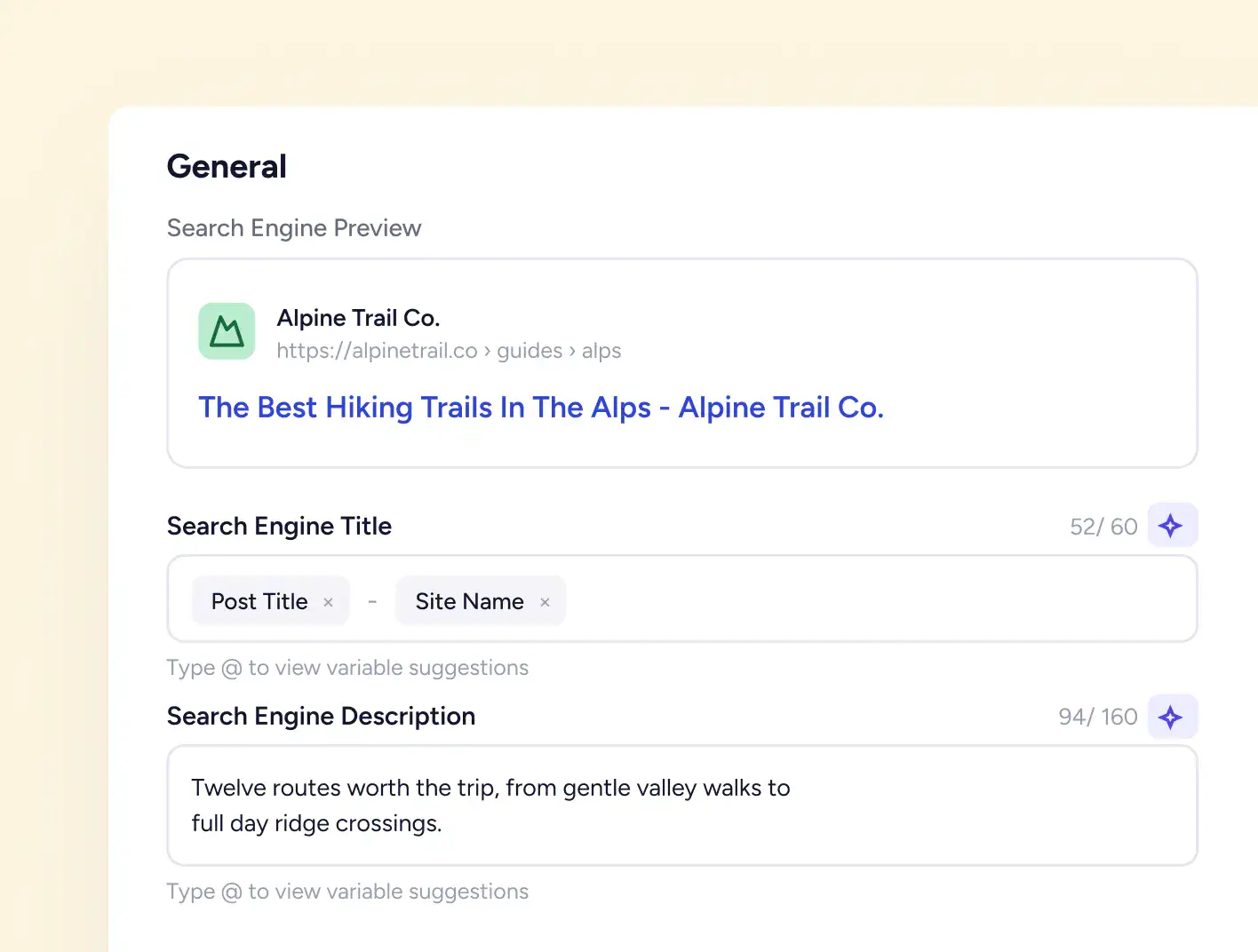Click the variable suggestions hint under title field
The width and height of the screenshot is (1258, 952).
pyautogui.click(x=347, y=668)
